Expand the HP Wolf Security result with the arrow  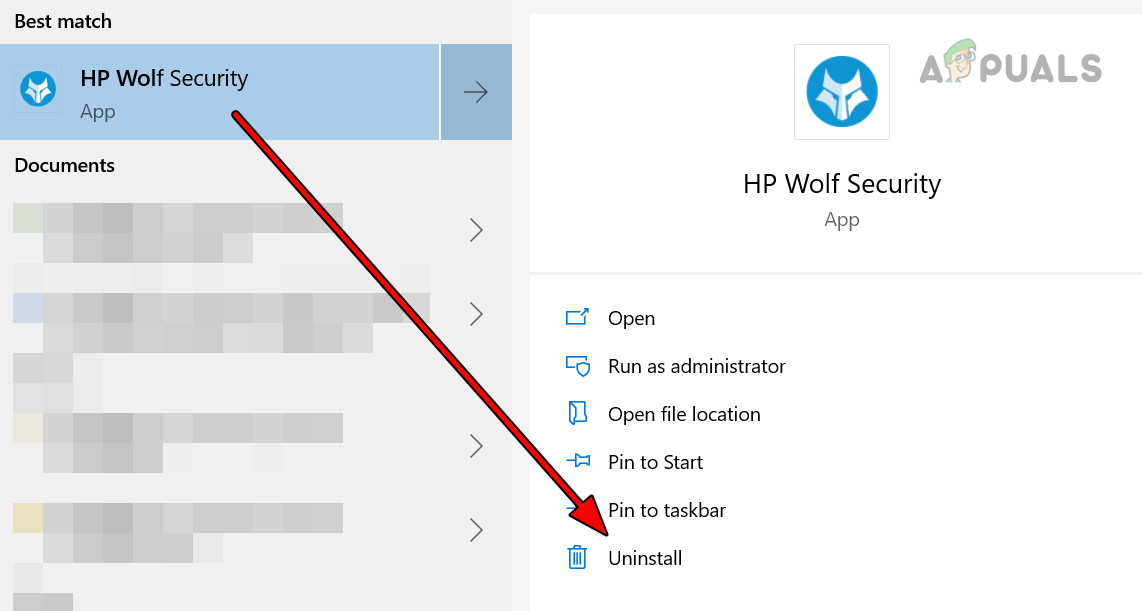476,91
